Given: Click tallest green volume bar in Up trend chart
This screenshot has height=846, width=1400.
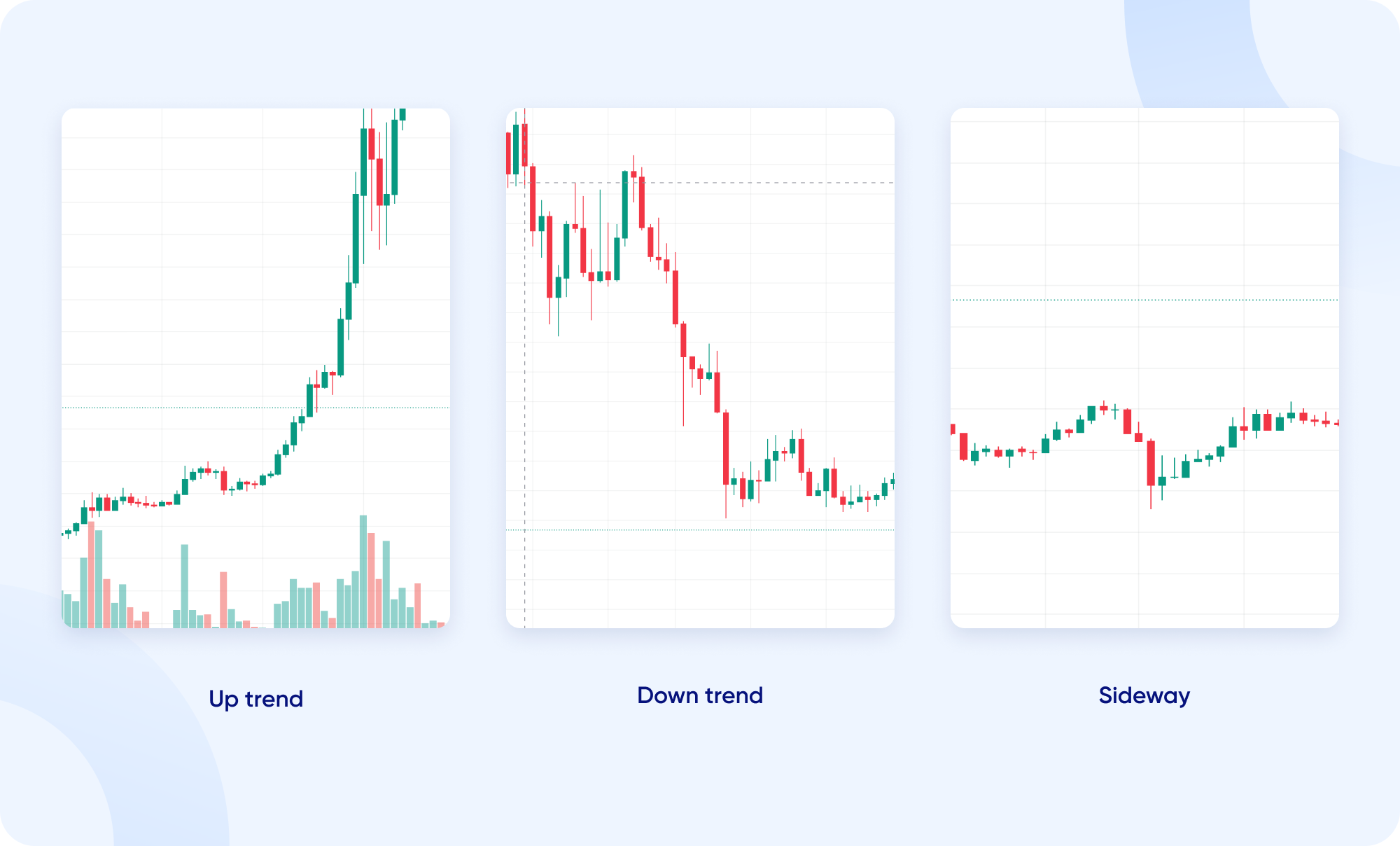Looking at the screenshot, I should (363, 571).
